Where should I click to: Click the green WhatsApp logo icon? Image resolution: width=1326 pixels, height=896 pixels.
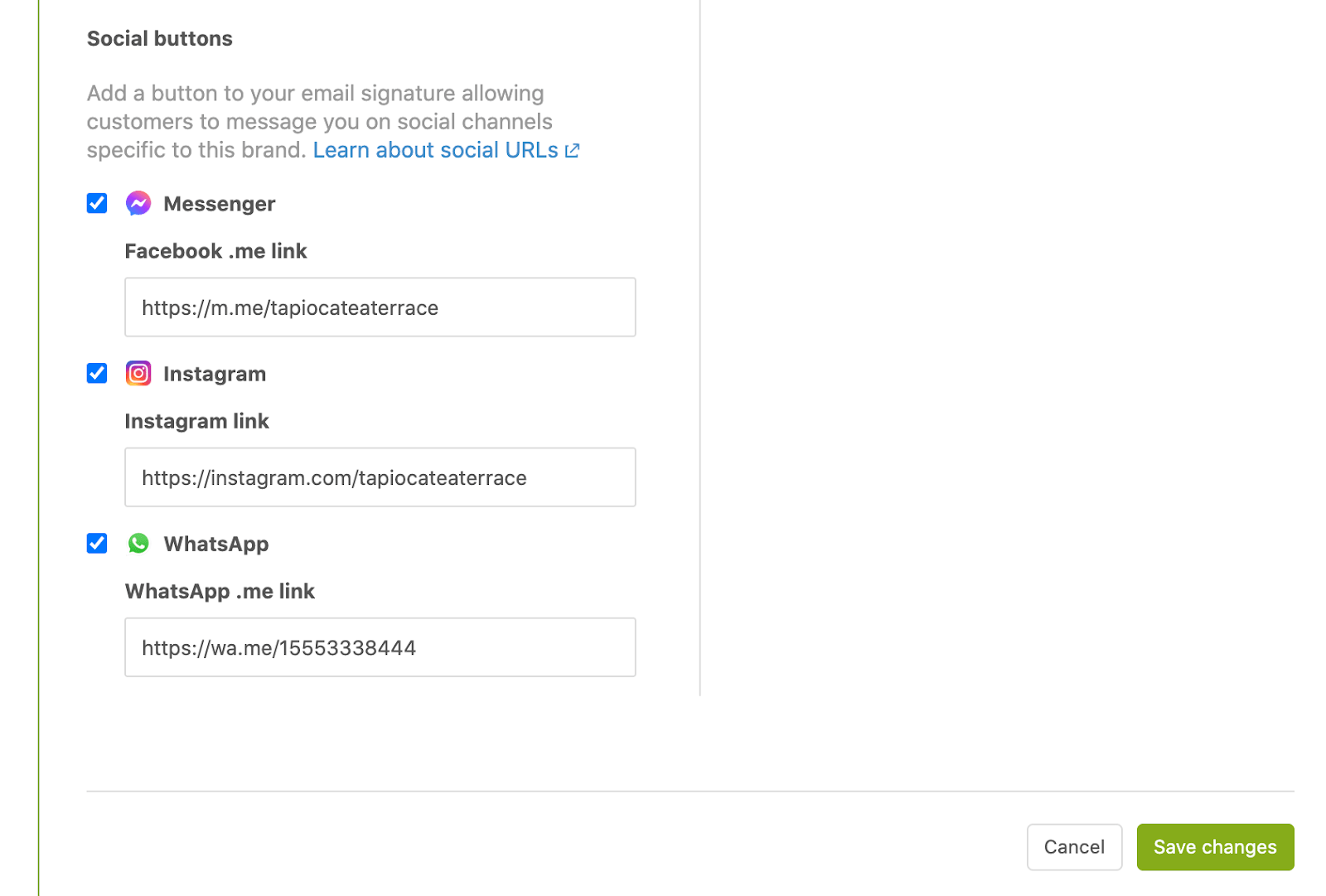138,543
